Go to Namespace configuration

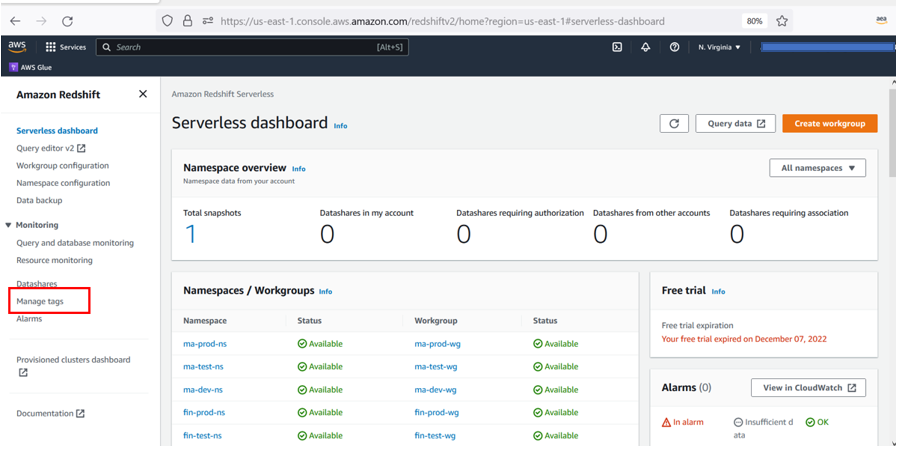(x=63, y=183)
